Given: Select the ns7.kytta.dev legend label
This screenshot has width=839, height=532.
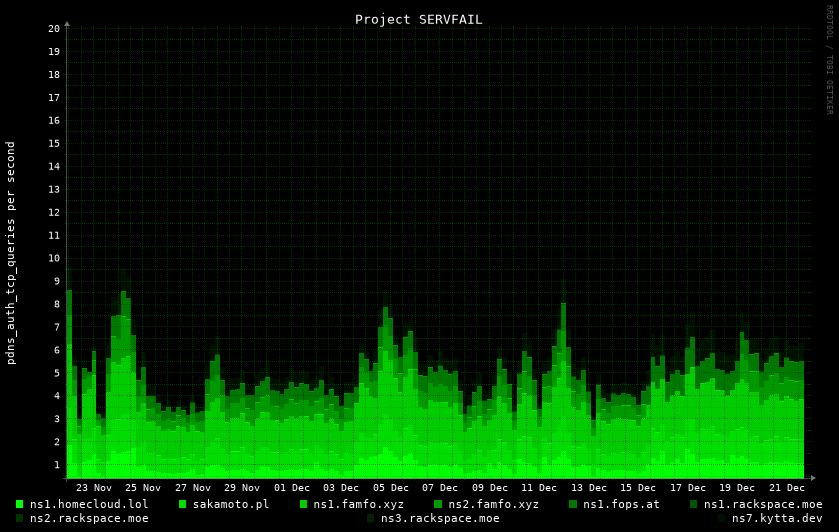Looking at the screenshot, I should pos(777,518).
